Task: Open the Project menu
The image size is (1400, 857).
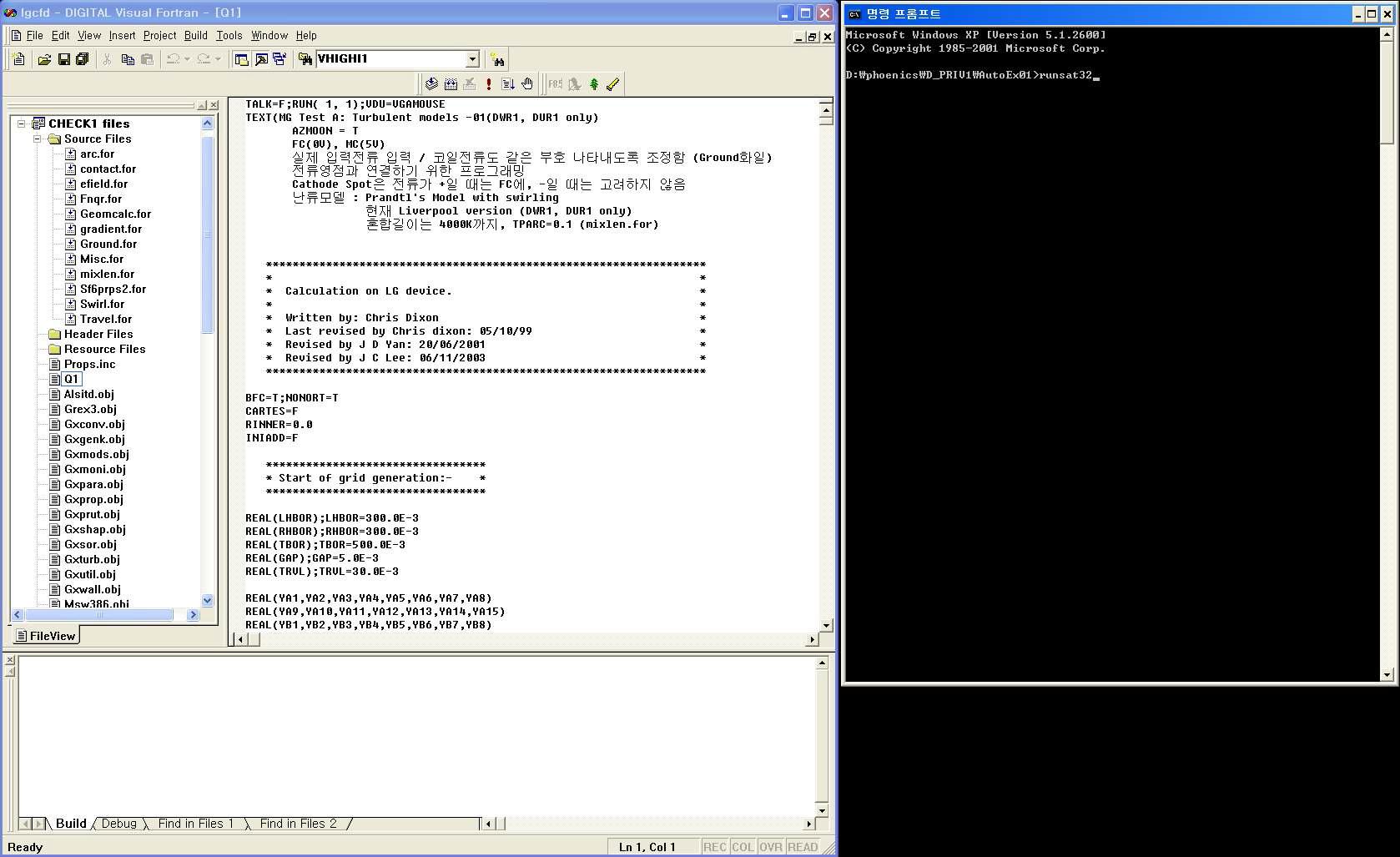Action: [x=159, y=36]
